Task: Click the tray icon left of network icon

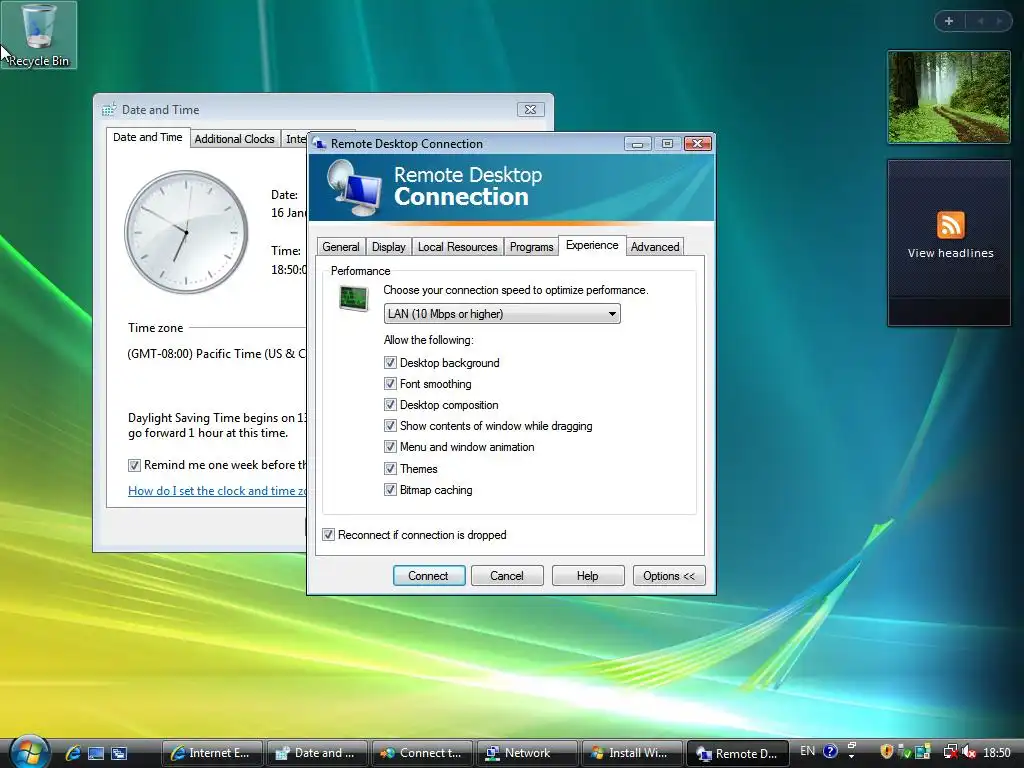Action: pyautogui.click(x=923, y=752)
